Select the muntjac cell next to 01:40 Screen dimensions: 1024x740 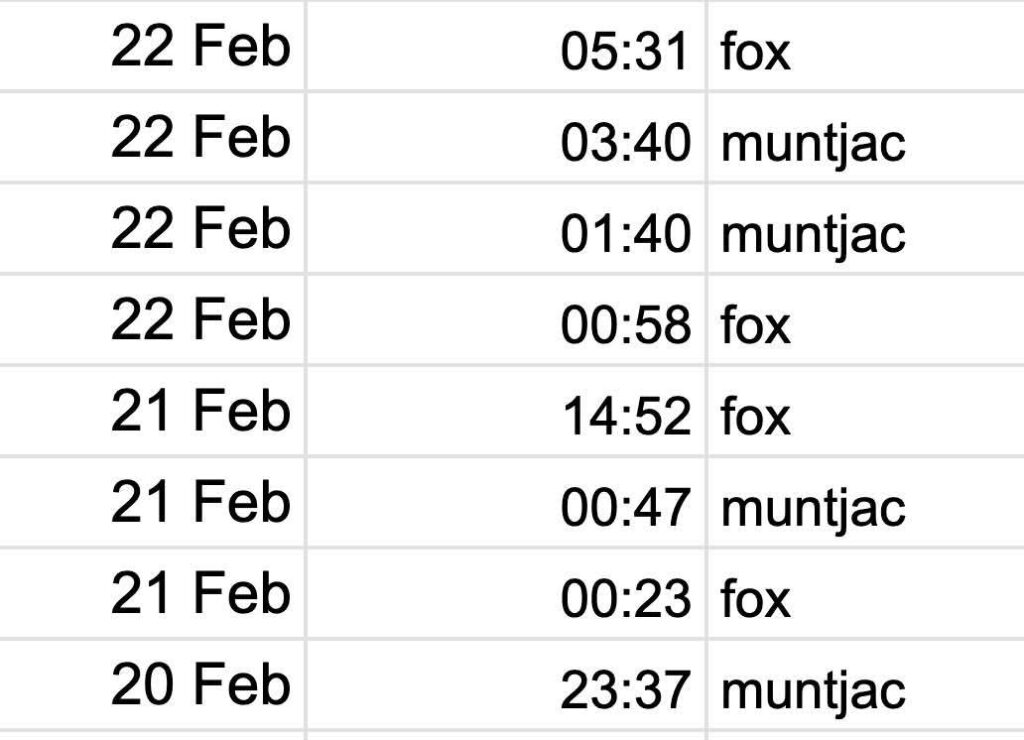(812, 234)
